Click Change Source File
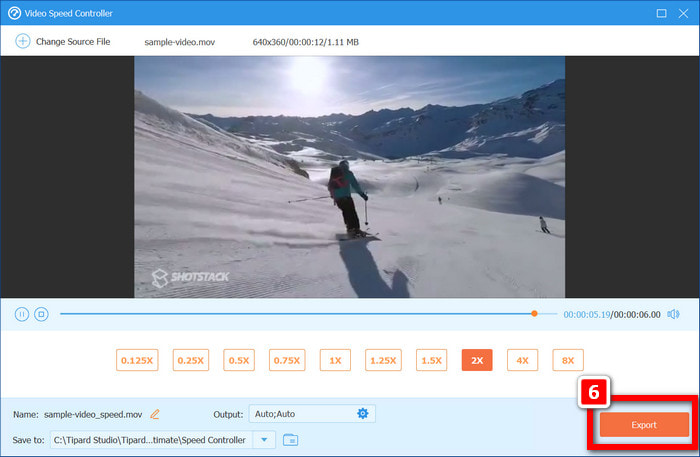The width and height of the screenshot is (700, 457). tap(72, 42)
